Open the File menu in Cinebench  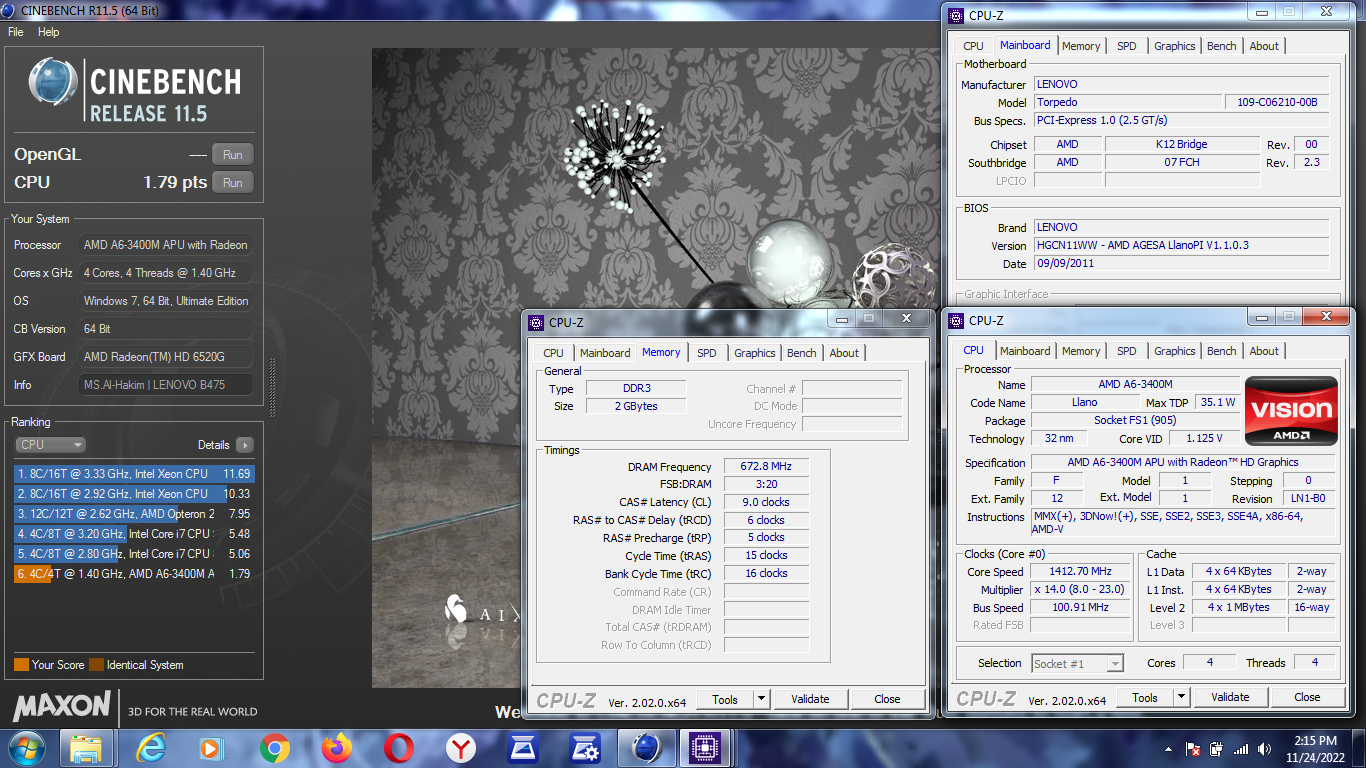[x=16, y=32]
